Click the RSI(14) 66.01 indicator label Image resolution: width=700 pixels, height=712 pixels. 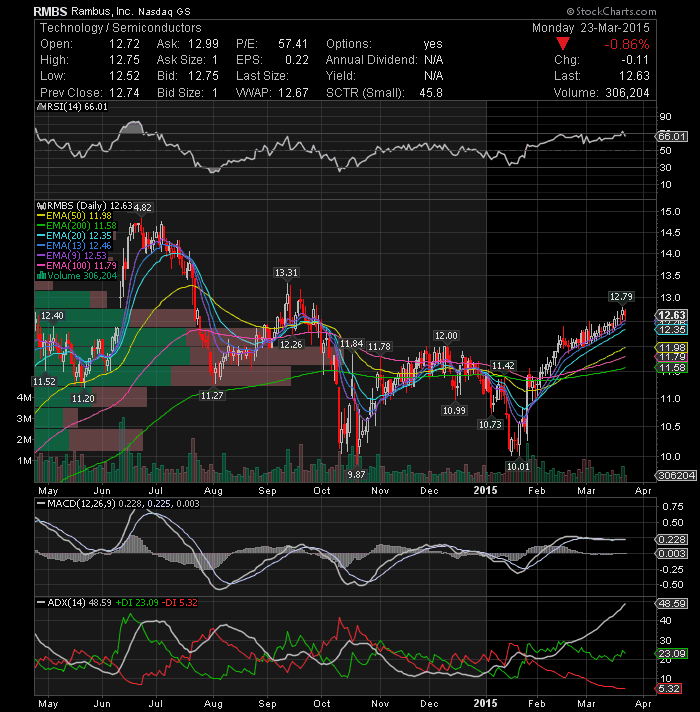click(x=73, y=107)
